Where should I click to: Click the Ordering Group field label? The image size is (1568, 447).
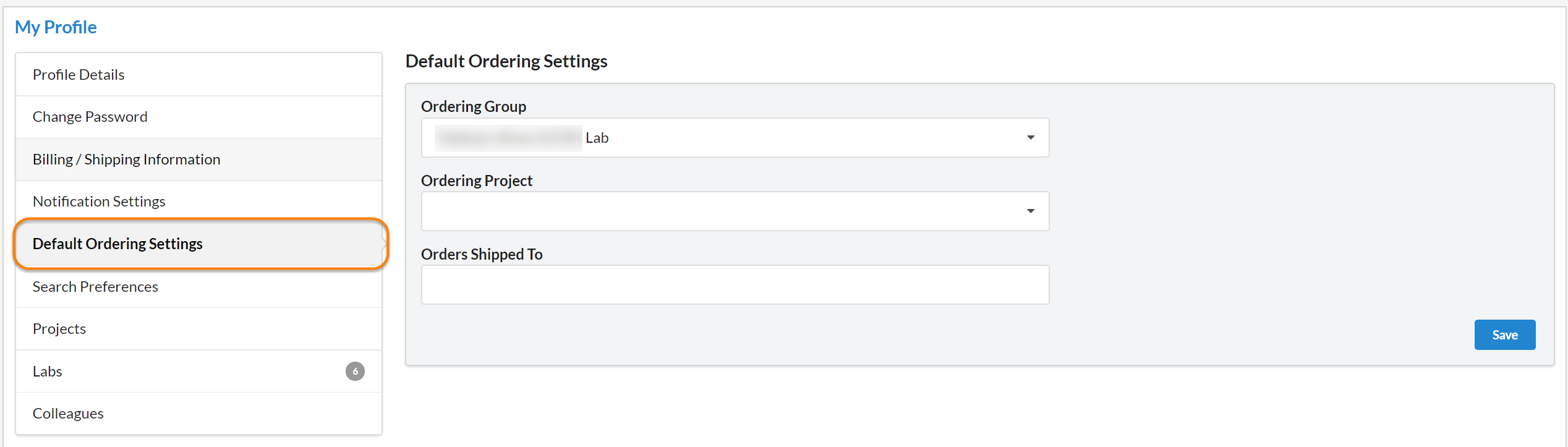[473, 107]
